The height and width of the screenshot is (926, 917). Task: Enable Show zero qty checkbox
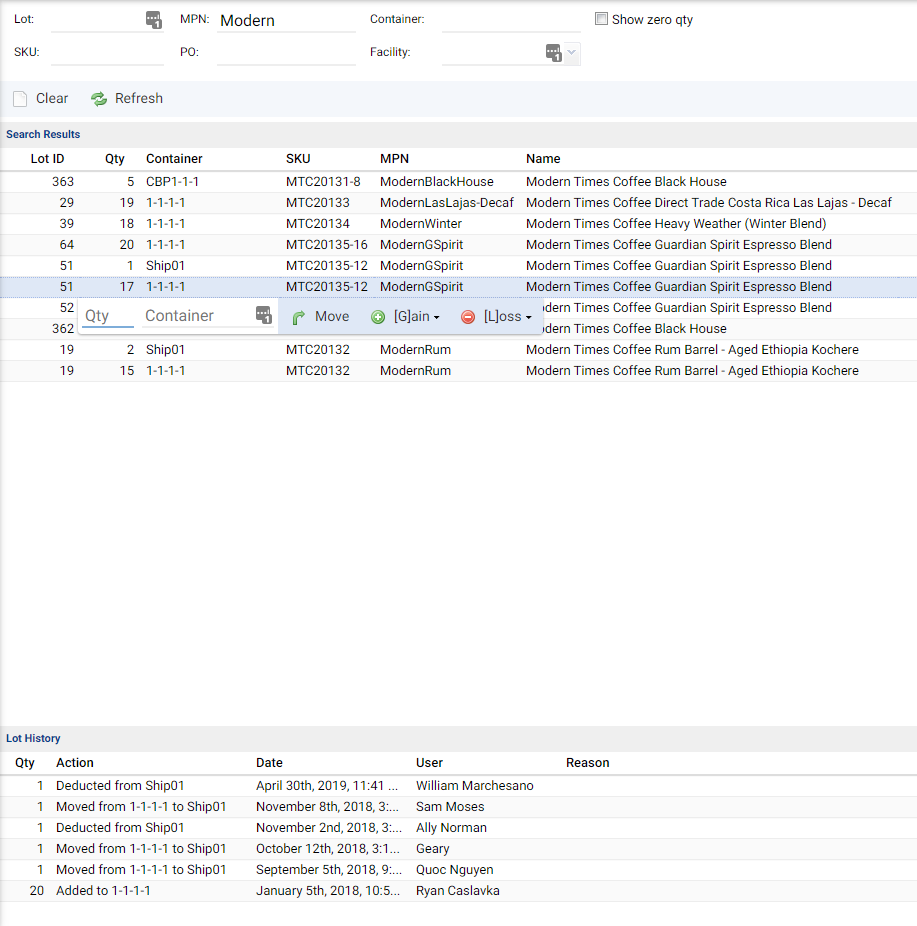point(601,19)
